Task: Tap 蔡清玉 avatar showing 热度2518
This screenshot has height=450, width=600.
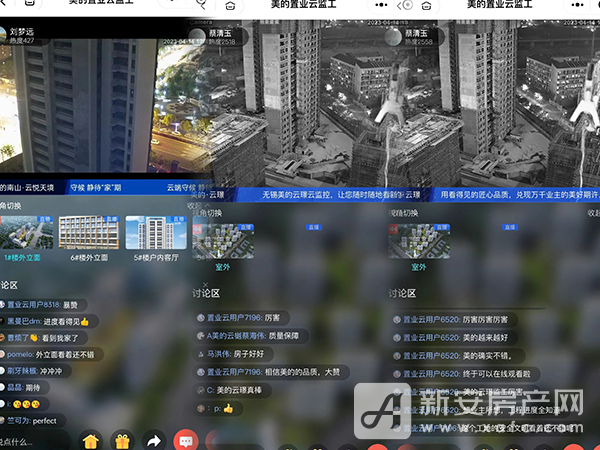Action: click(198, 37)
